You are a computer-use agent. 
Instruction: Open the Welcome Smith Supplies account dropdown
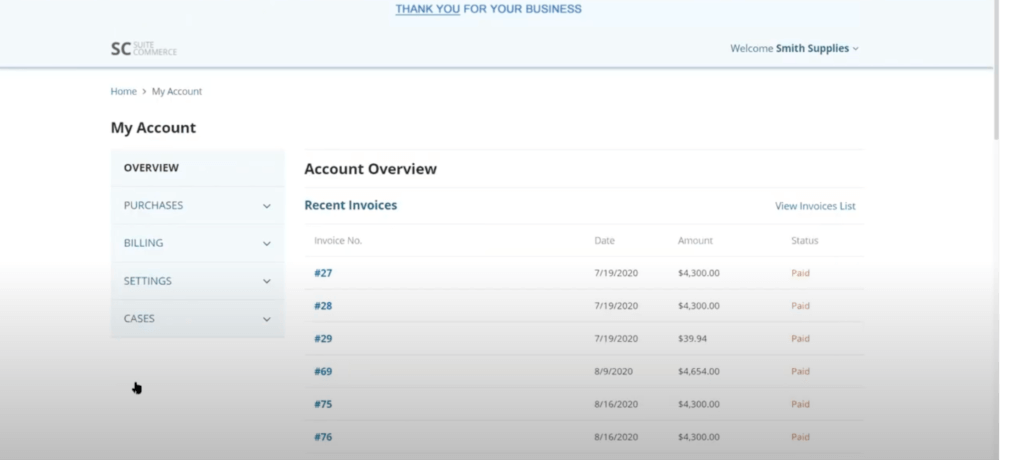pyautogui.click(x=794, y=48)
